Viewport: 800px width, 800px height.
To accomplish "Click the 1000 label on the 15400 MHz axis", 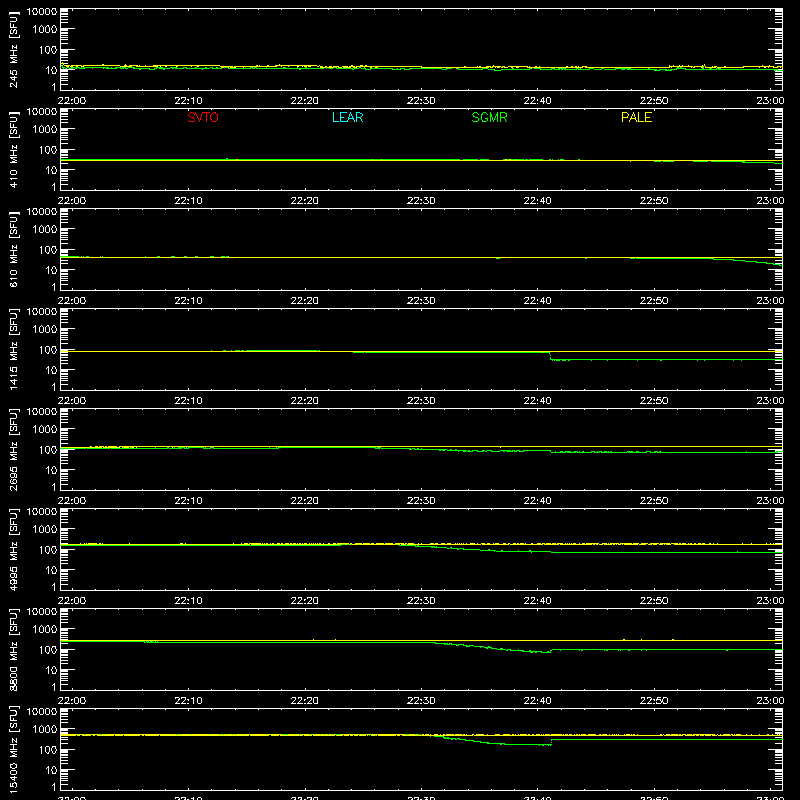I will pos(45,730).
